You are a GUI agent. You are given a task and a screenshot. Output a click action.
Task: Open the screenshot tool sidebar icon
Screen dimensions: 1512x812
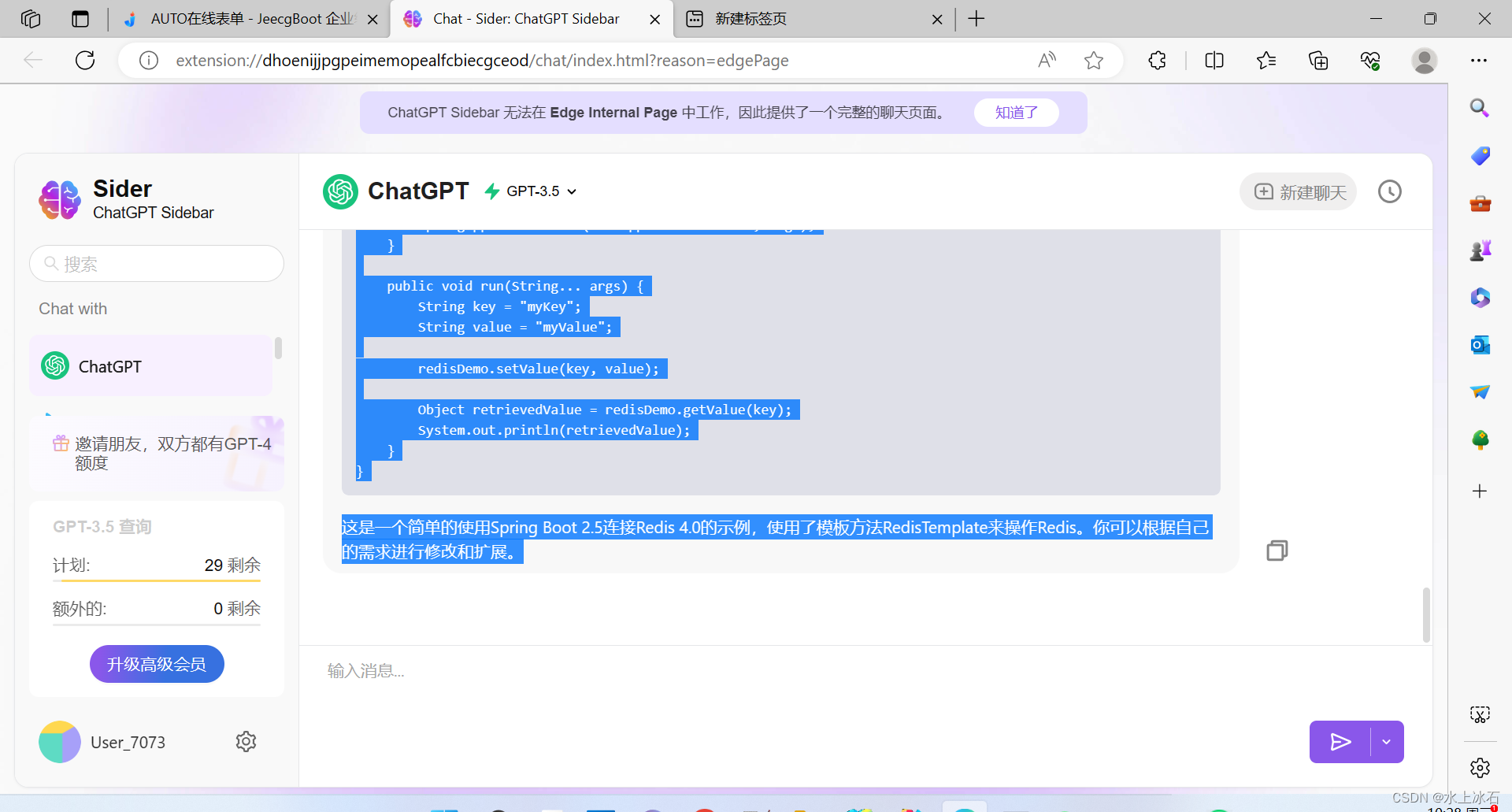pos(1480,714)
